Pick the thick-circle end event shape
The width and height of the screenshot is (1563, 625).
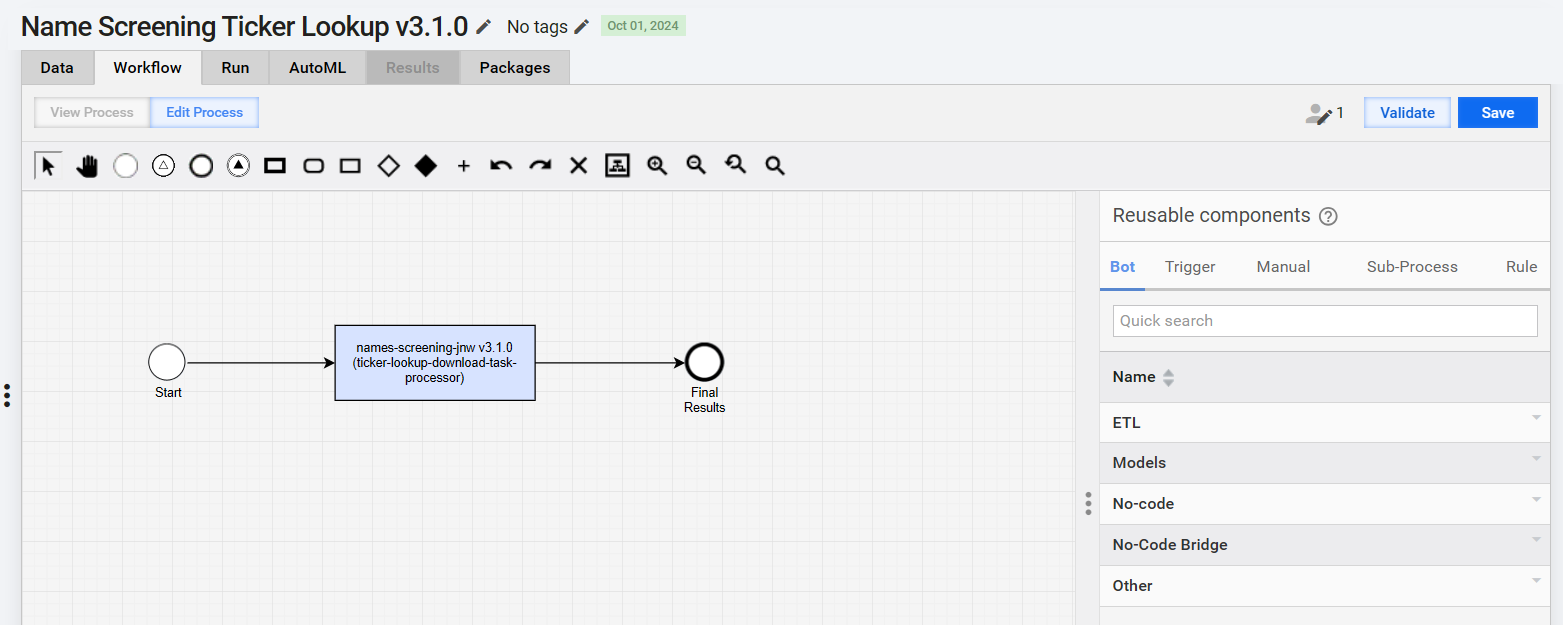tap(201, 166)
